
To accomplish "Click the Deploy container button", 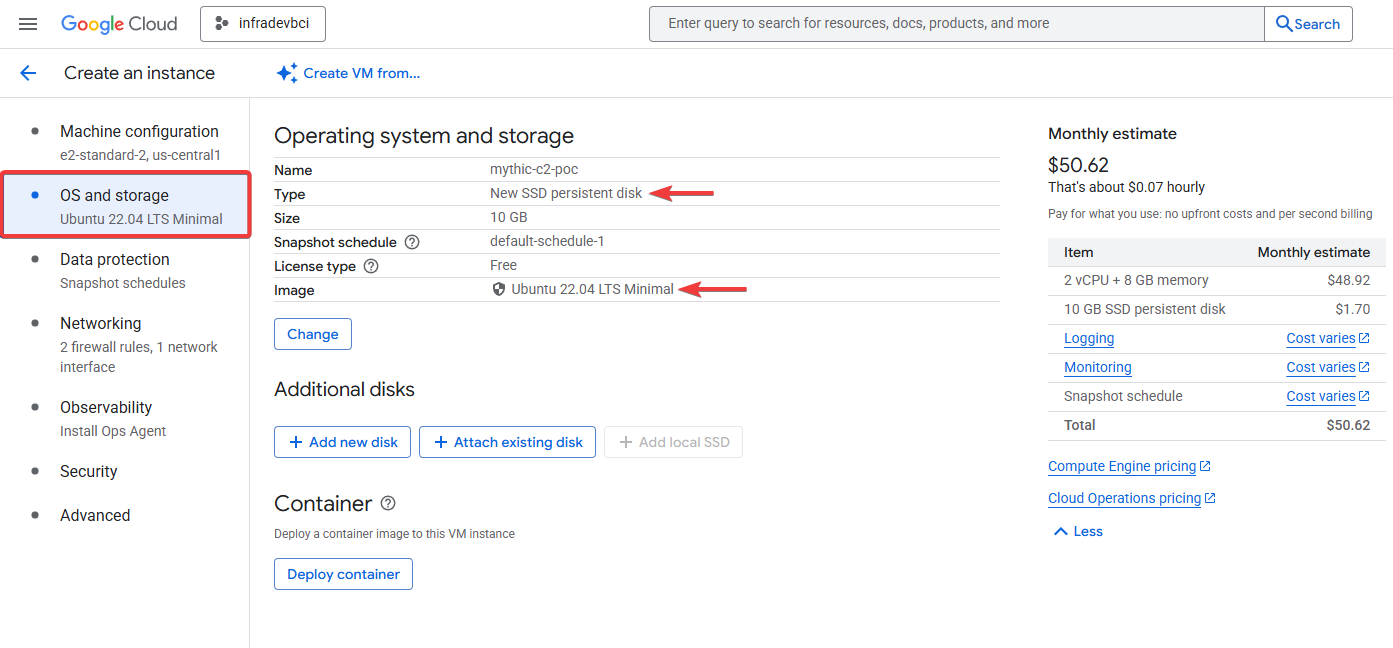I will (343, 574).
